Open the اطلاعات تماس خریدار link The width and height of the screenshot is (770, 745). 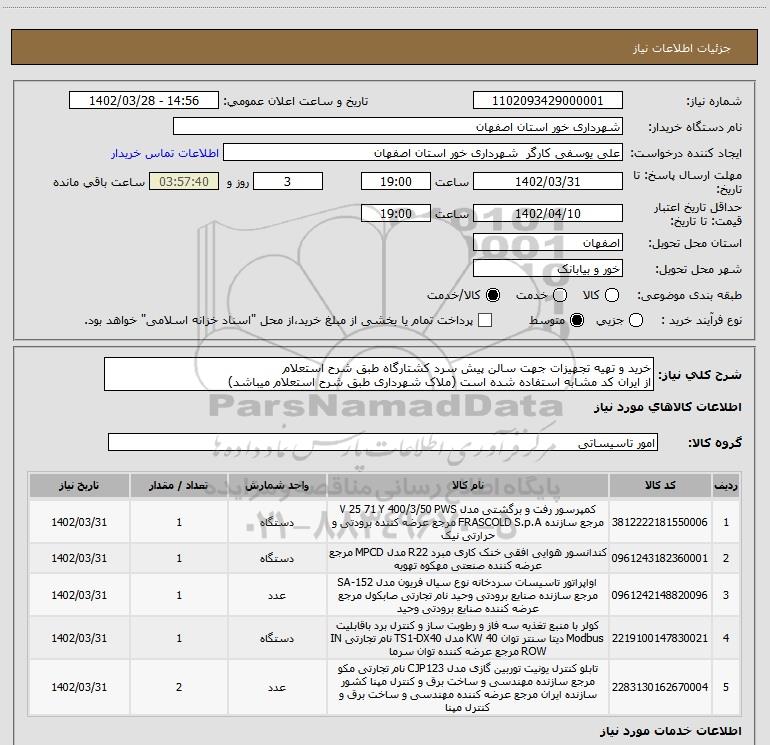tap(165, 153)
